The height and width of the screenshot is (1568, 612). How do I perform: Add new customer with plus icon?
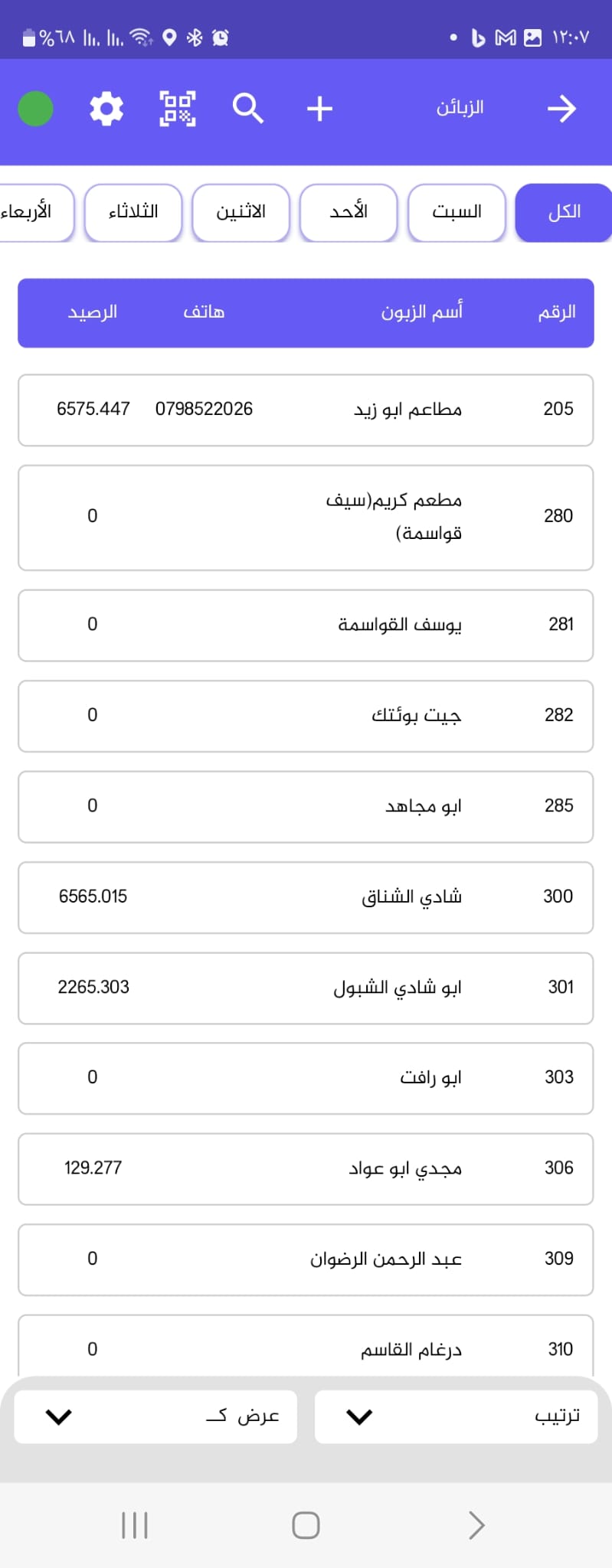(x=319, y=109)
